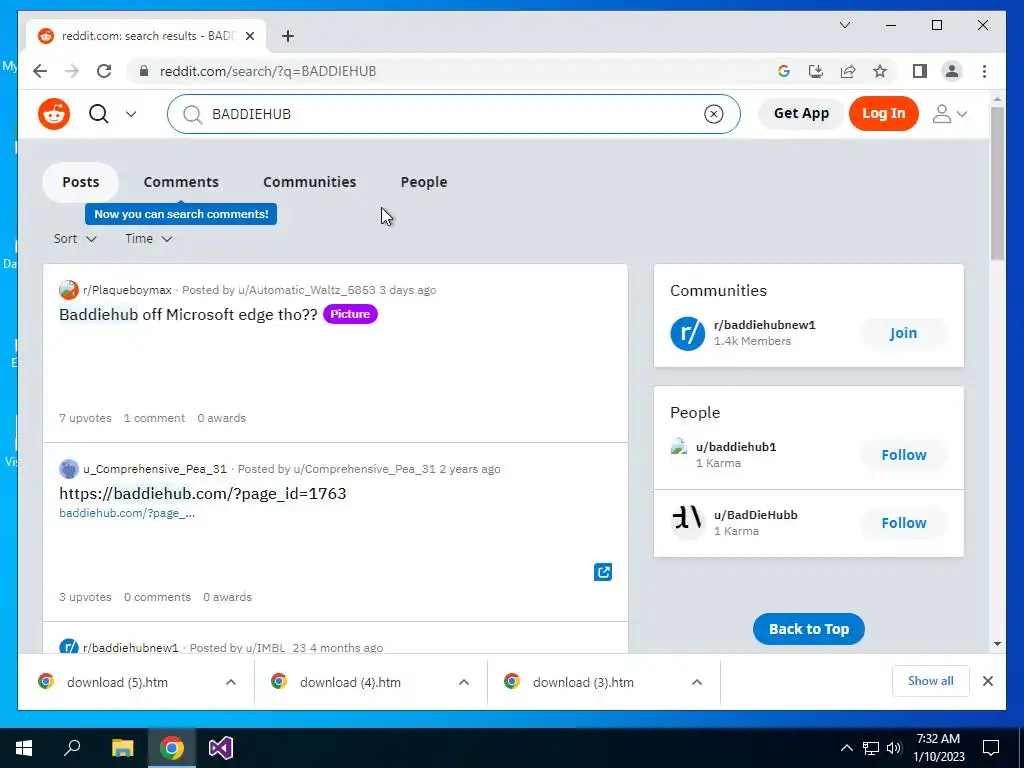Expand the chevron next to the magnifier icon
This screenshot has height=768, width=1024.
pyautogui.click(x=131, y=114)
